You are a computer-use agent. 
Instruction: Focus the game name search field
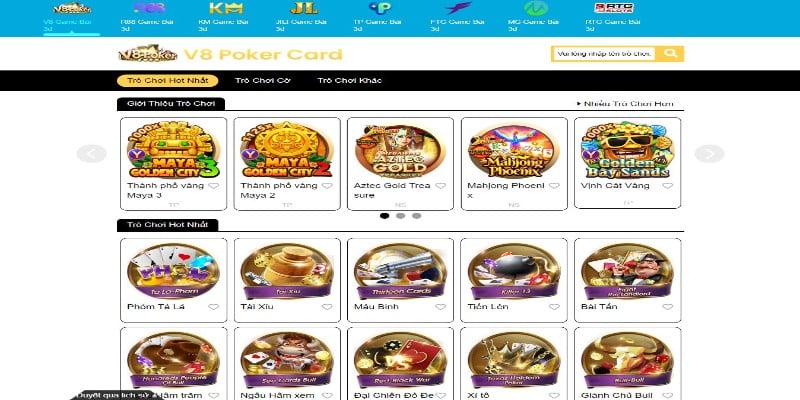[x=604, y=54]
